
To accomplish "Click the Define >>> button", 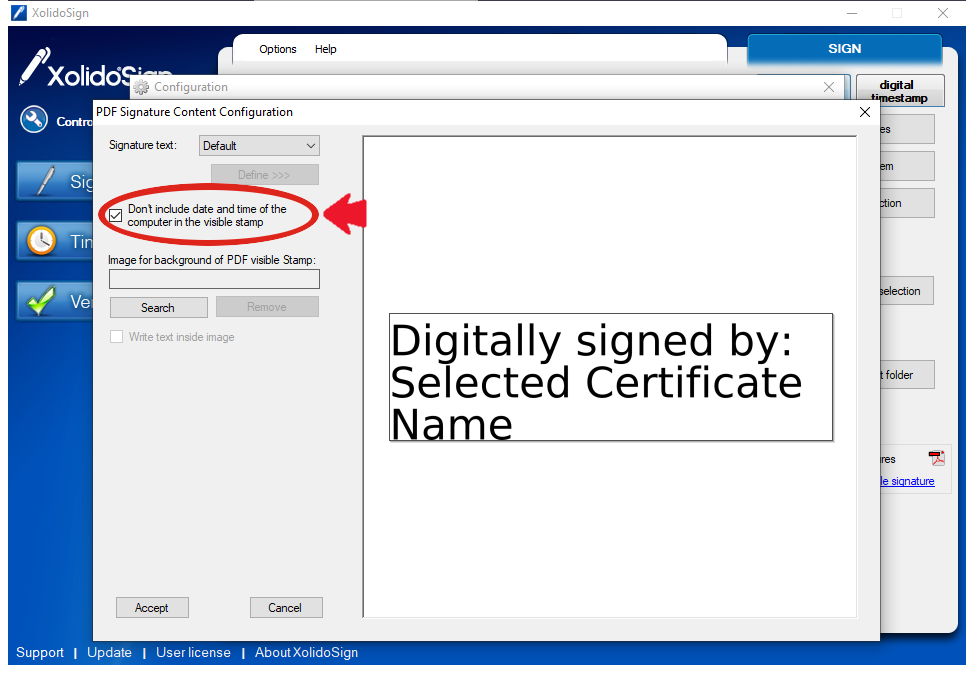I will (264, 175).
